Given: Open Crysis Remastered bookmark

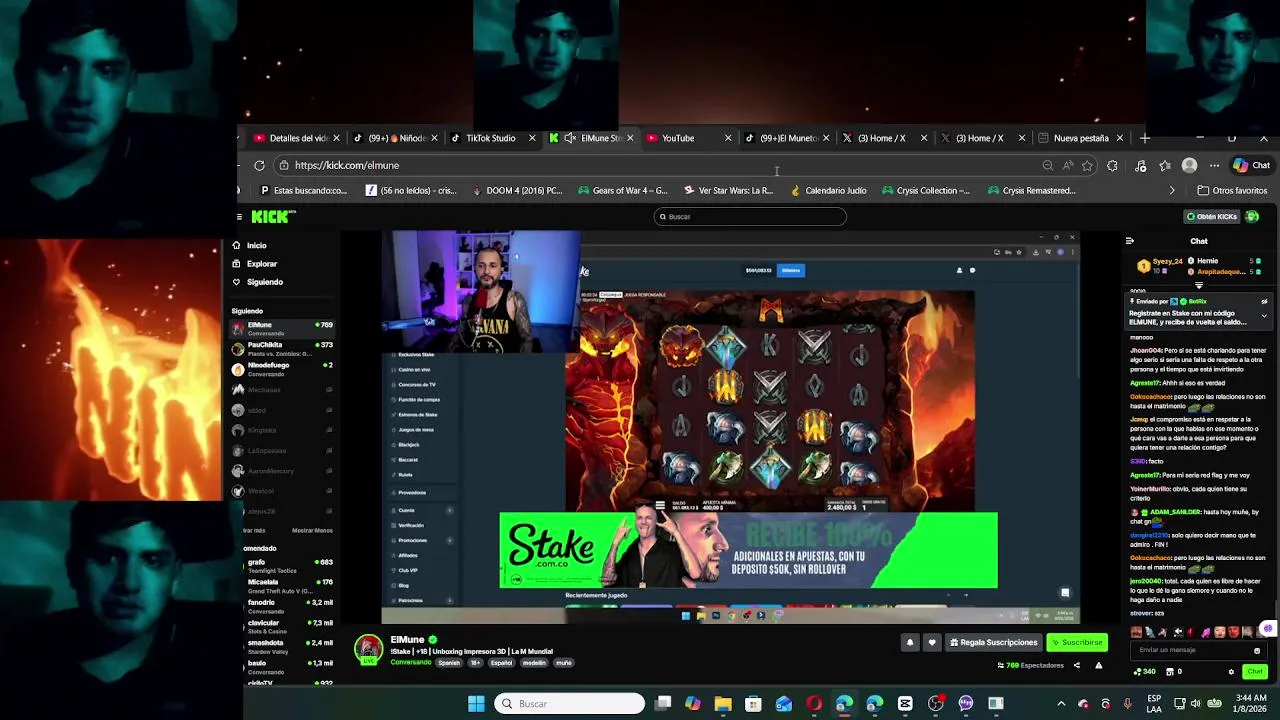Looking at the screenshot, I should 1031,190.
